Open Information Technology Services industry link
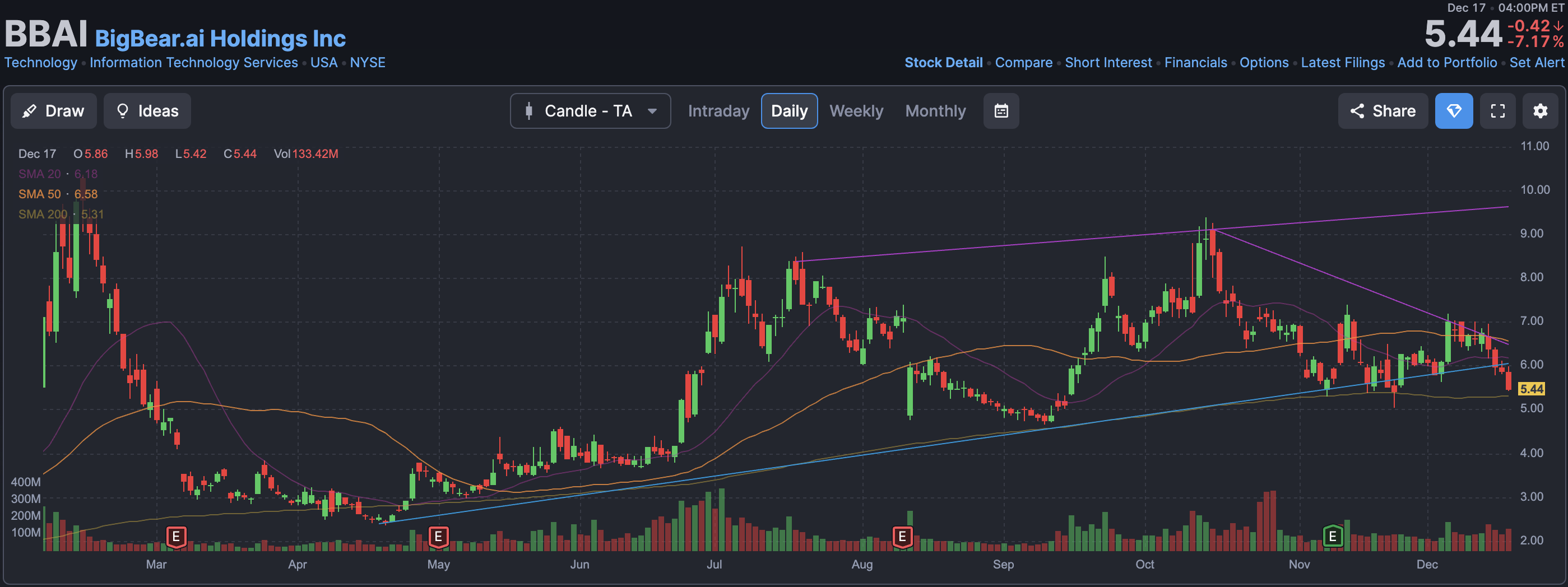Screen dimensions: 1568x587 [193, 63]
